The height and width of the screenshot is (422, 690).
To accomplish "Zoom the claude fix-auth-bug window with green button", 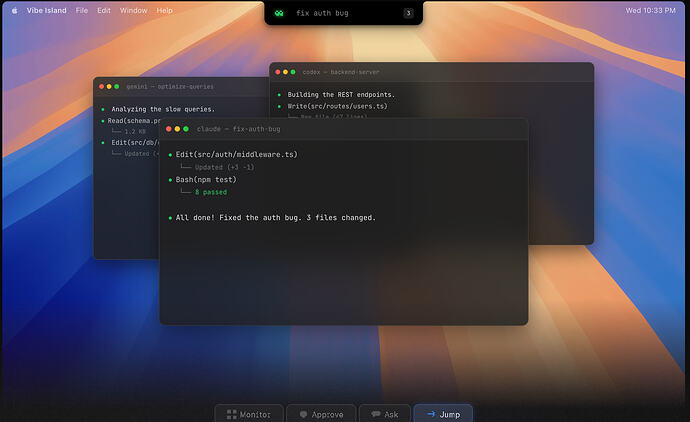I will click(186, 129).
